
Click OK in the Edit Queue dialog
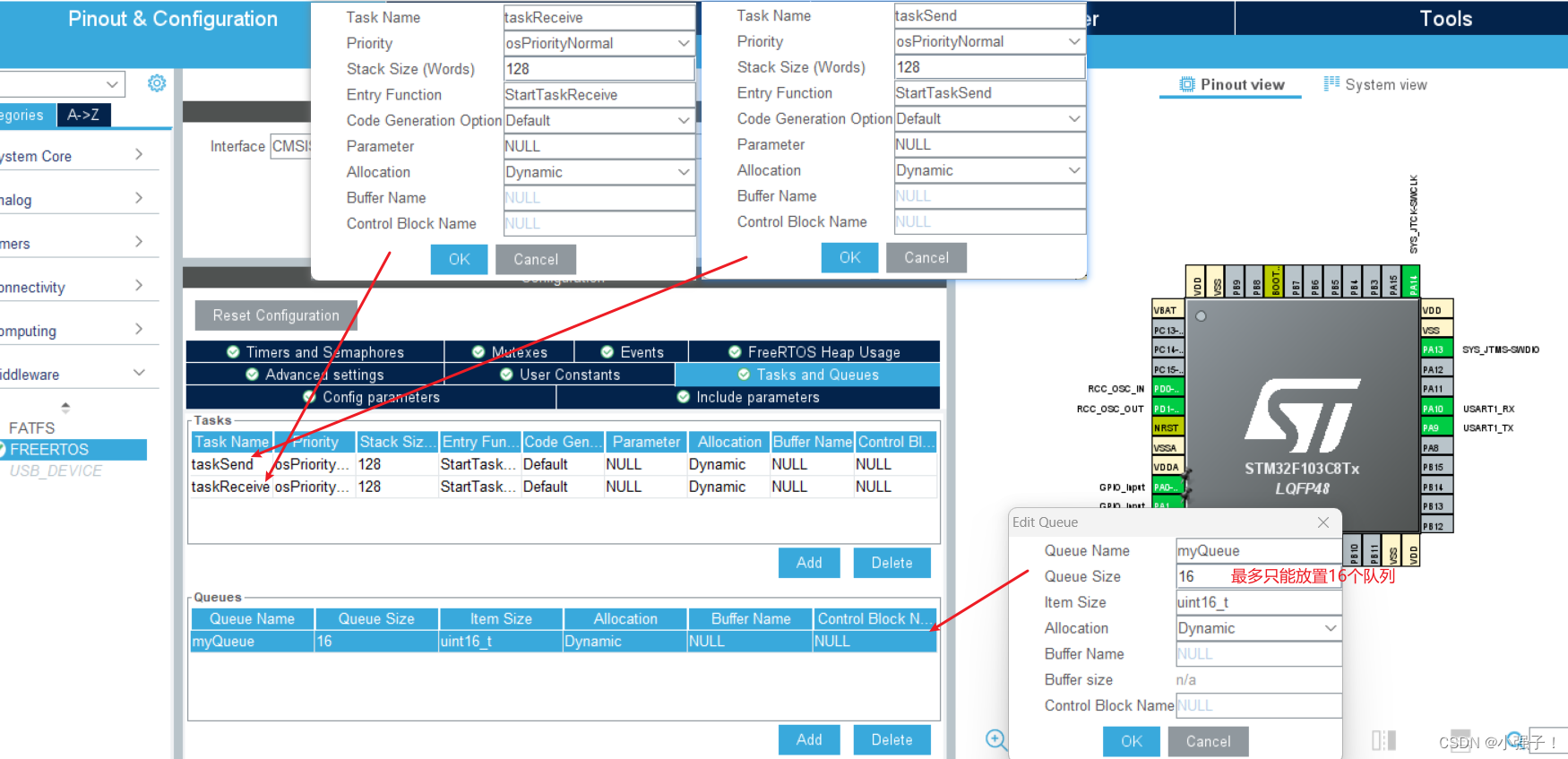point(1132,741)
